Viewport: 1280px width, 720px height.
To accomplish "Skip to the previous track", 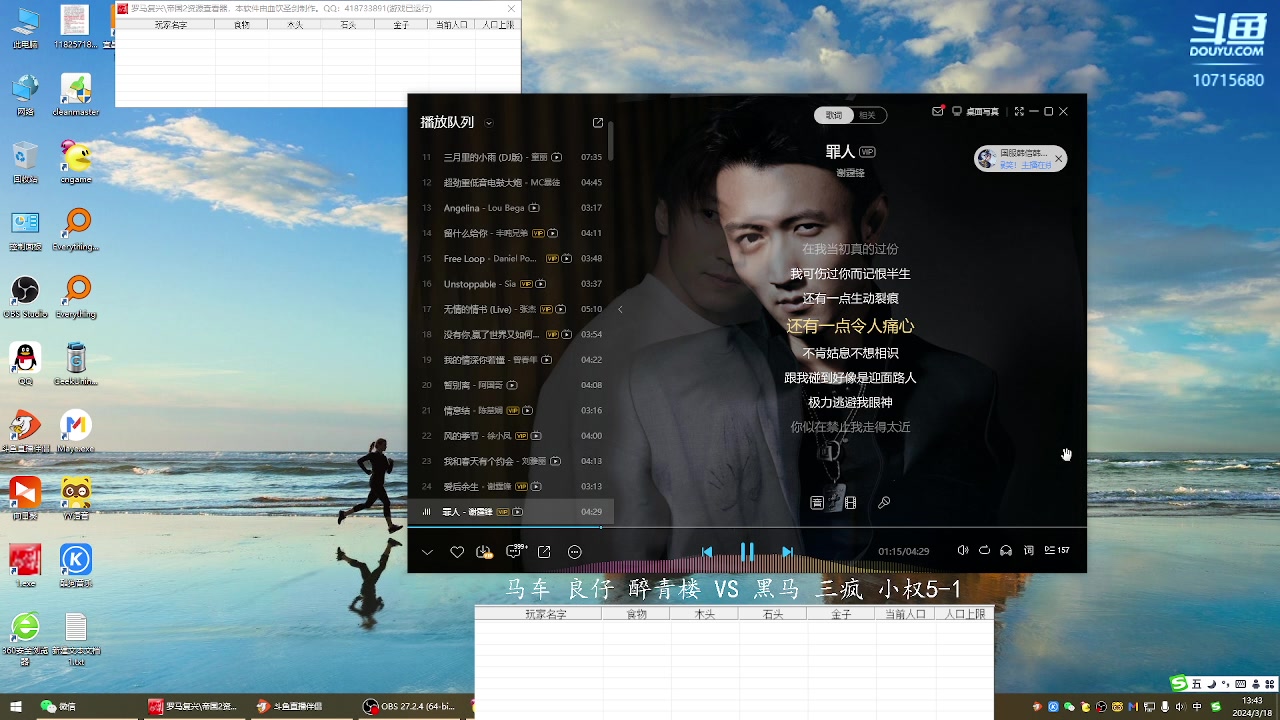I will click(707, 552).
